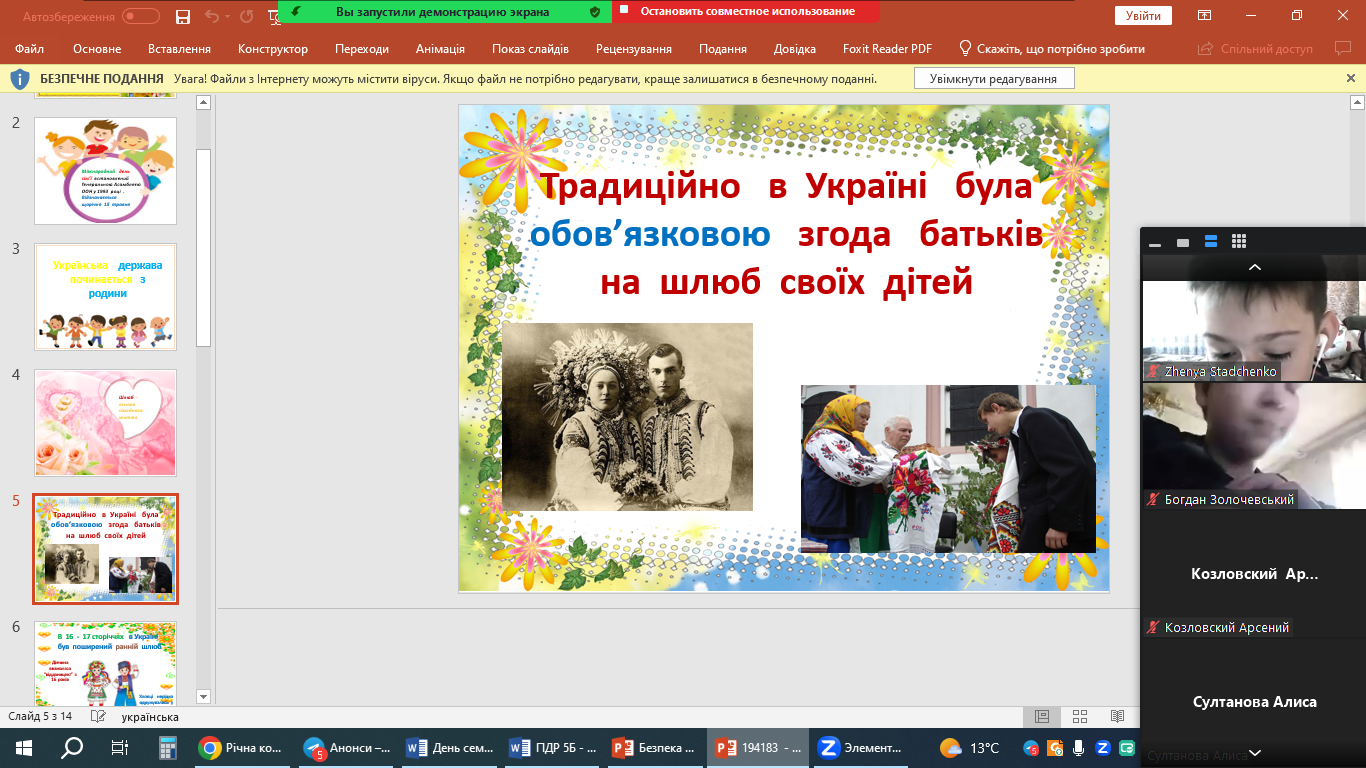Click the українська language indicator

[150, 717]
